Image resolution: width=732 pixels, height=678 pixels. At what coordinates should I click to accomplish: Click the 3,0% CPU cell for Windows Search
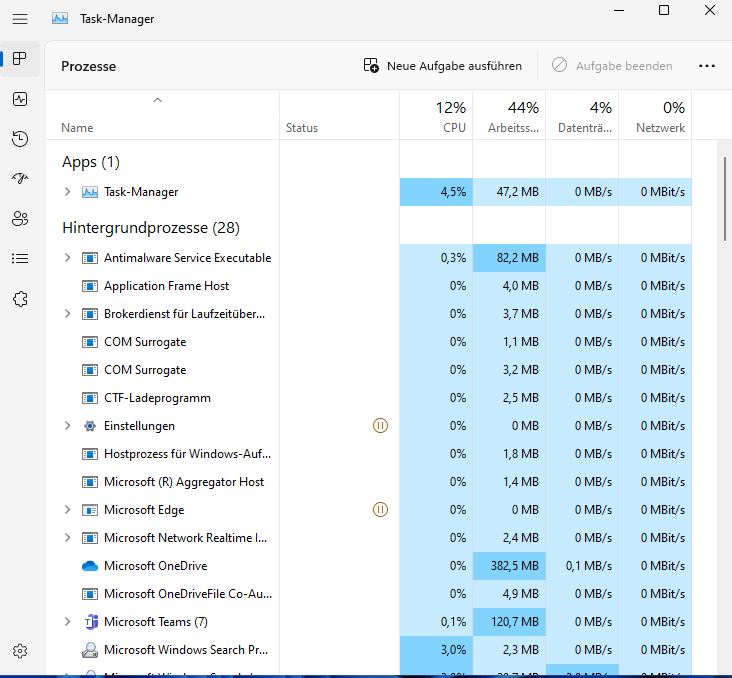tap(436, 650)
